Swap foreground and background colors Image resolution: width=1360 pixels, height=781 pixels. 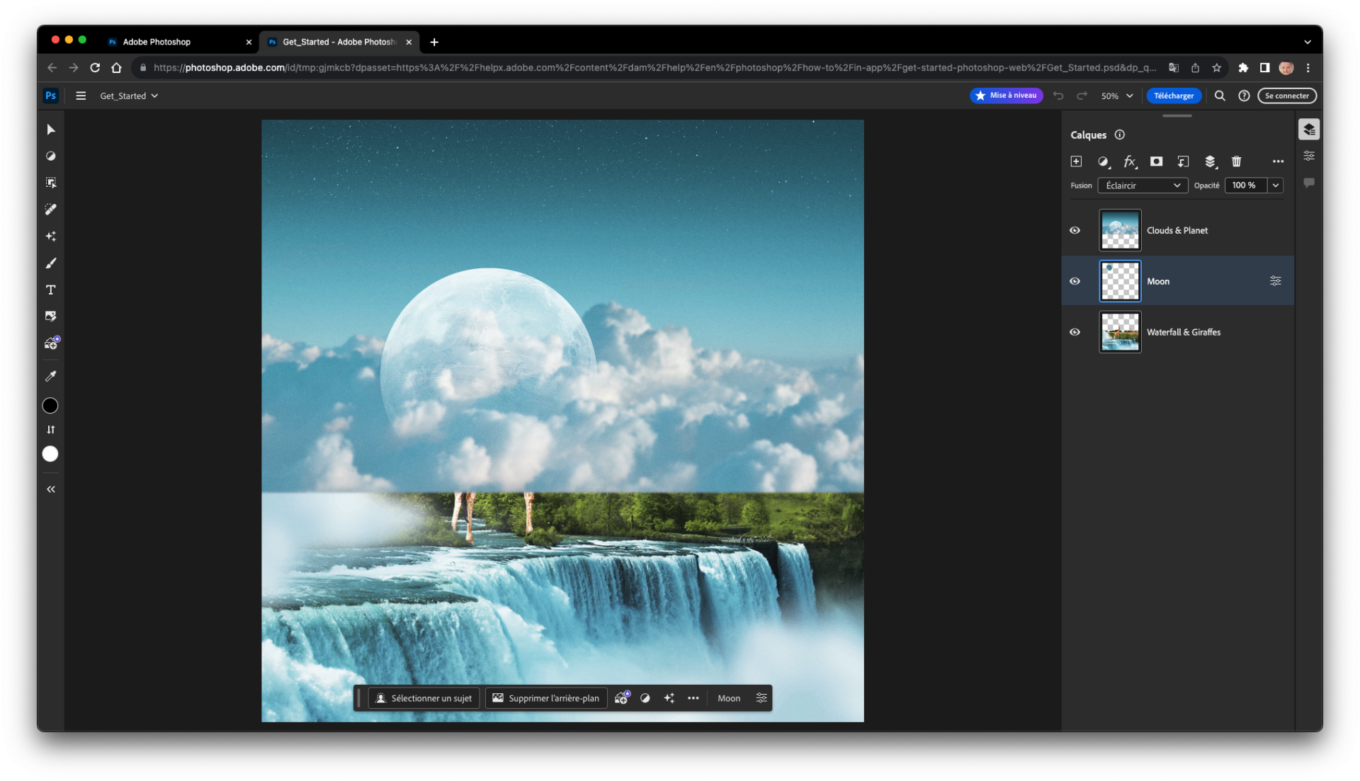[x=51, y=430]
